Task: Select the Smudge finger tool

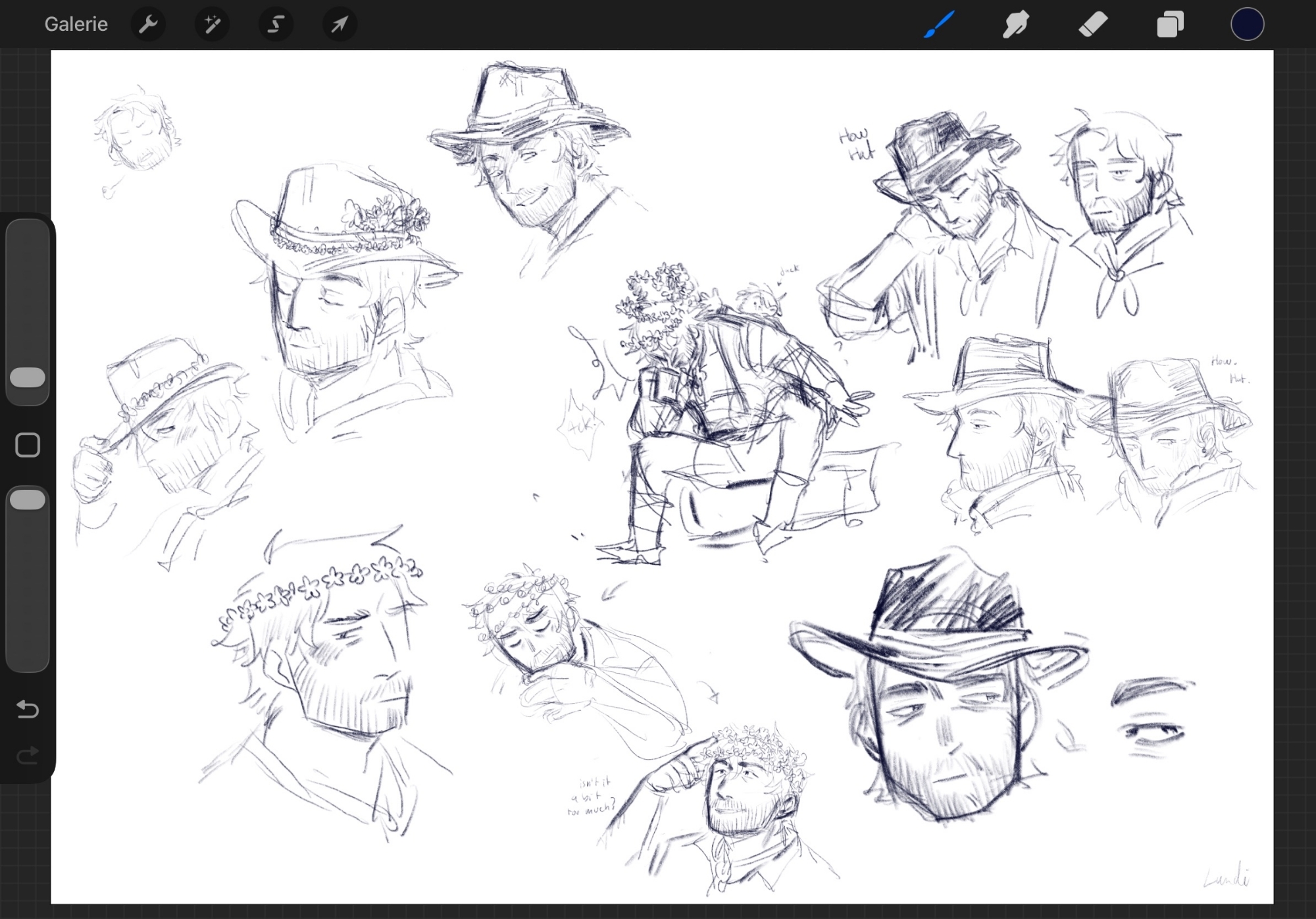Action: pos(1016,24)
